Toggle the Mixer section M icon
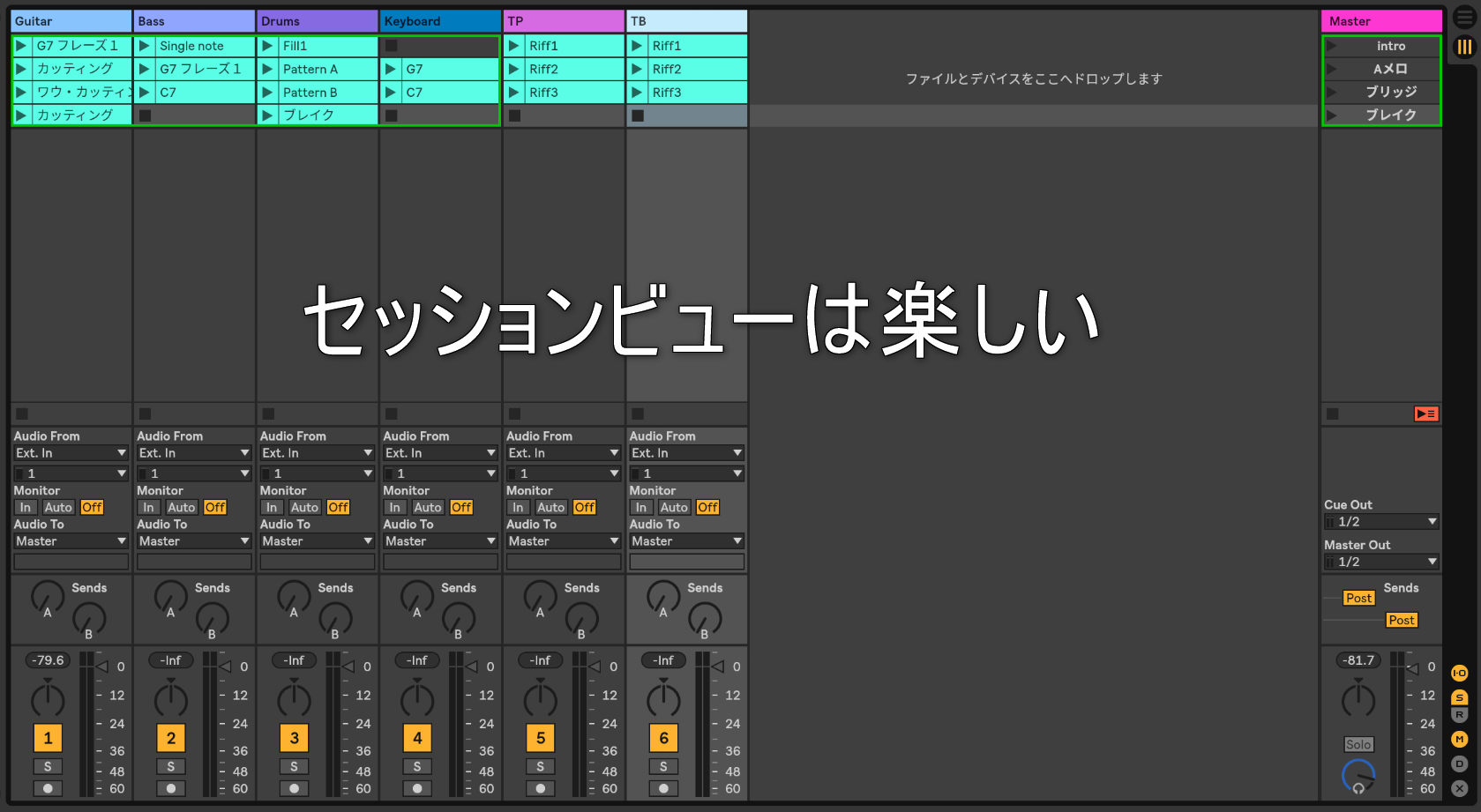Screen dimensions: 1481x812 tap(1460, 740)
